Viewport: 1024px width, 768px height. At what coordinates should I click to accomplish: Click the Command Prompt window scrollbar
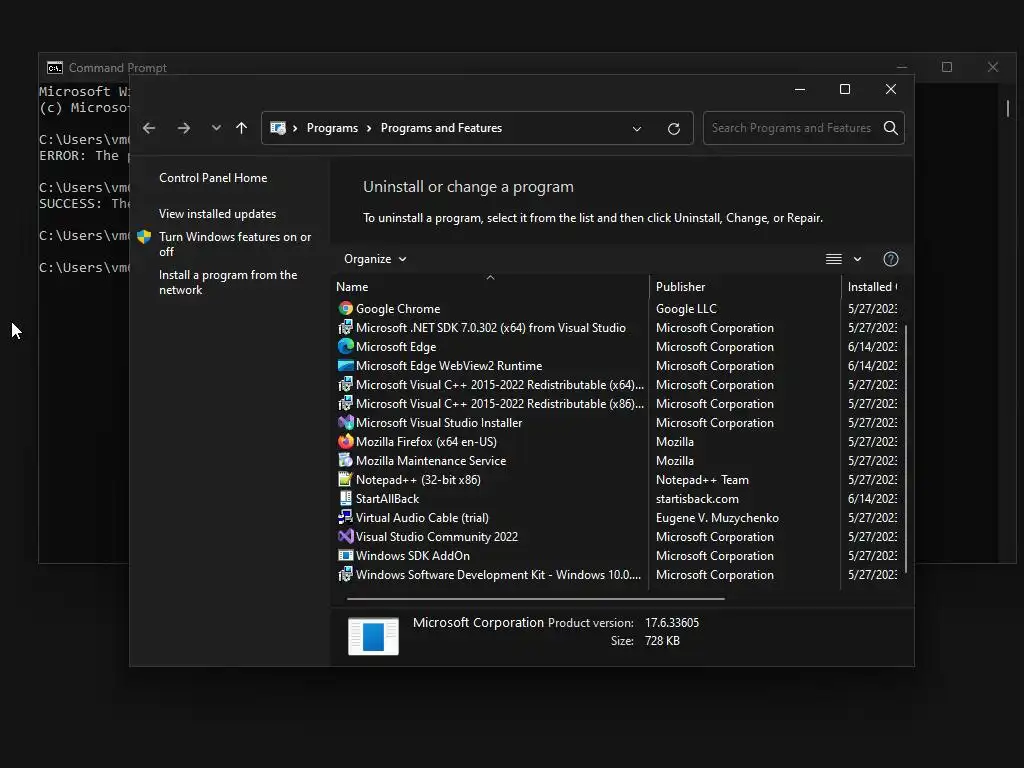[x=1008, y=108]
